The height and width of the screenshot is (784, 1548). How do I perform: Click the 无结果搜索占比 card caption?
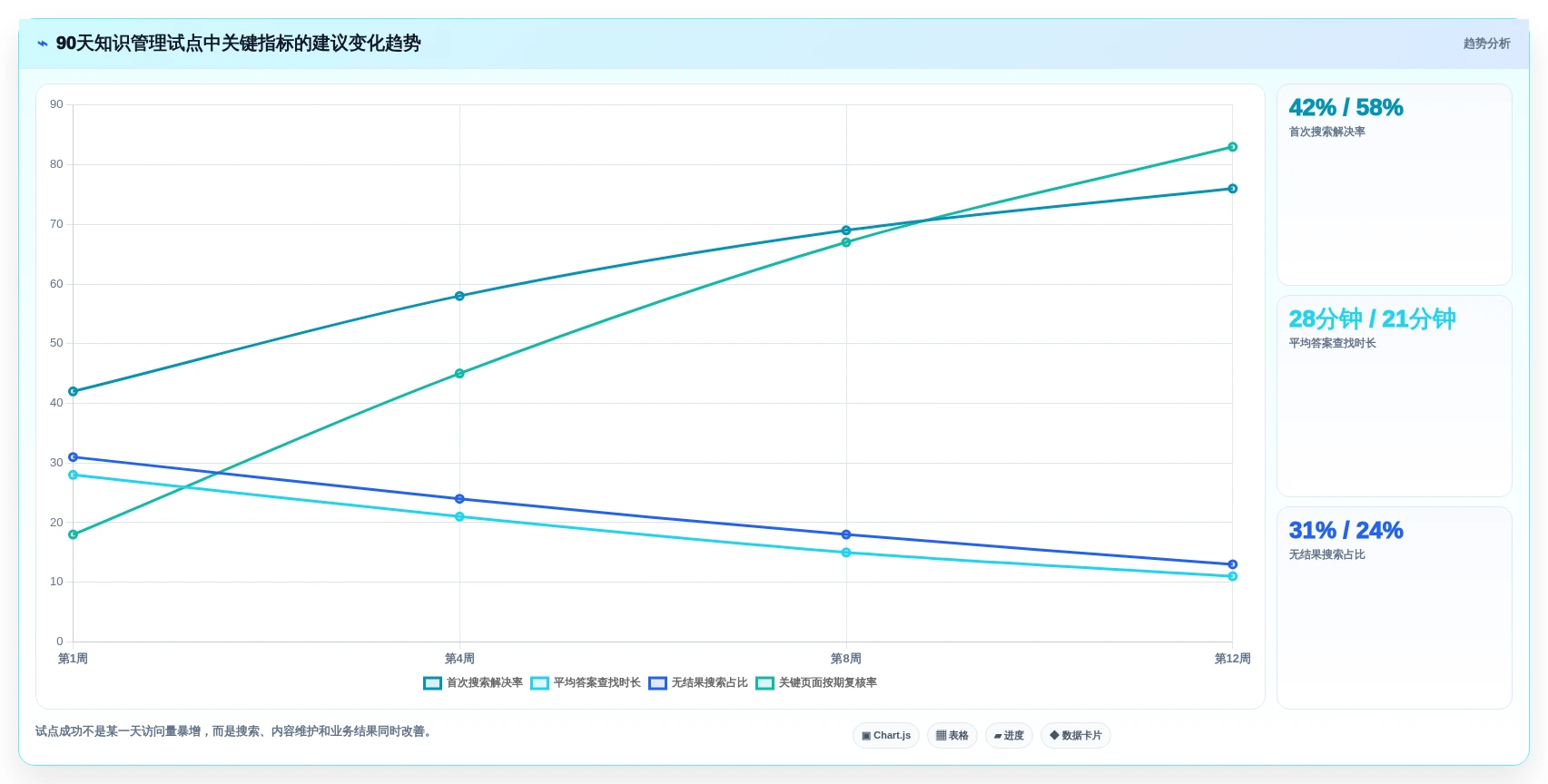(1326, 554)
